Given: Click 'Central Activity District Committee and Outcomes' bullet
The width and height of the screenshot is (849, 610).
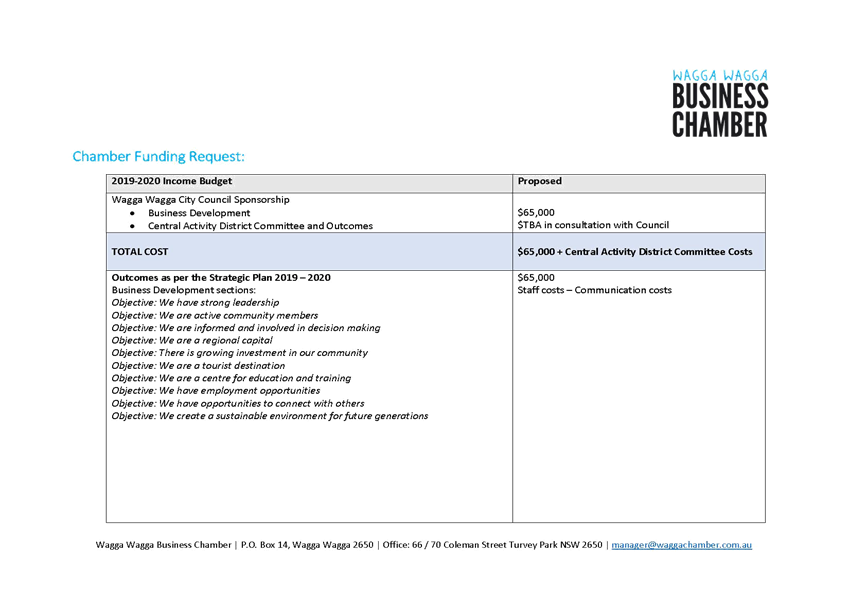Looking at the screenshot, I should 260,226.
